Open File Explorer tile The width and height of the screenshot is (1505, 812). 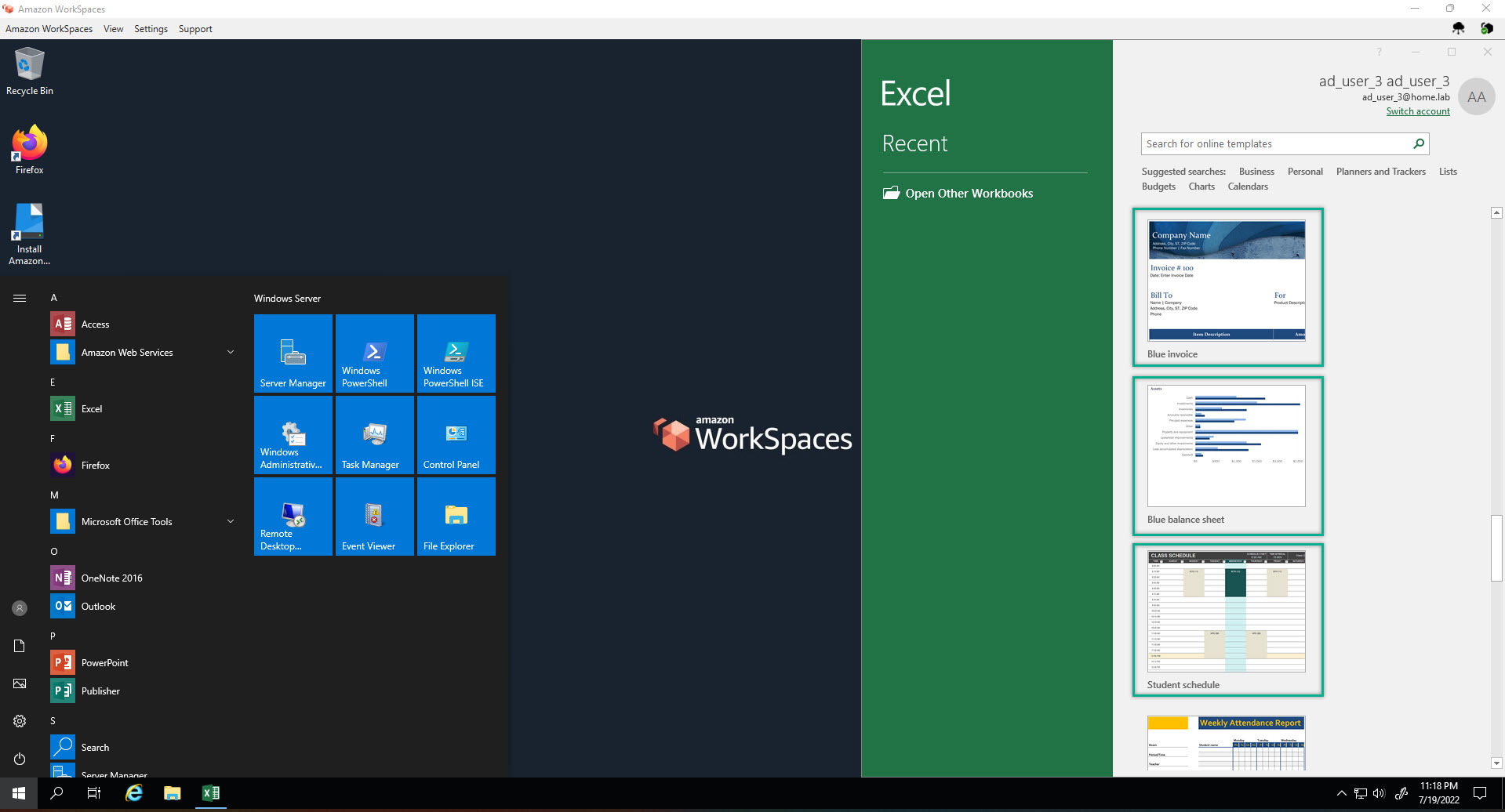point(456,517)
